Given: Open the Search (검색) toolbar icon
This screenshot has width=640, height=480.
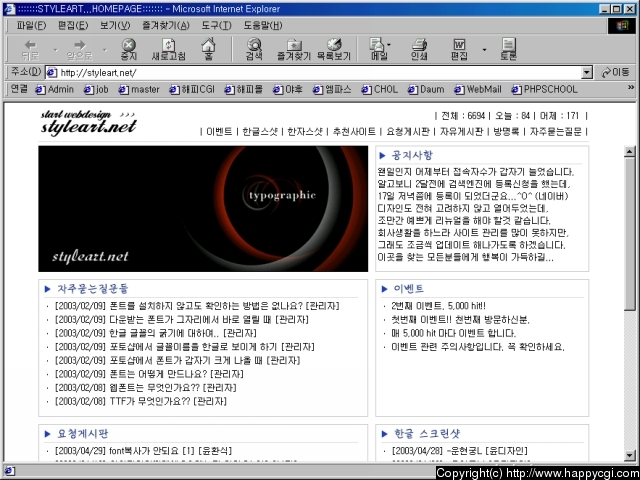Looking at the screenshot, I should click(254, 49).
